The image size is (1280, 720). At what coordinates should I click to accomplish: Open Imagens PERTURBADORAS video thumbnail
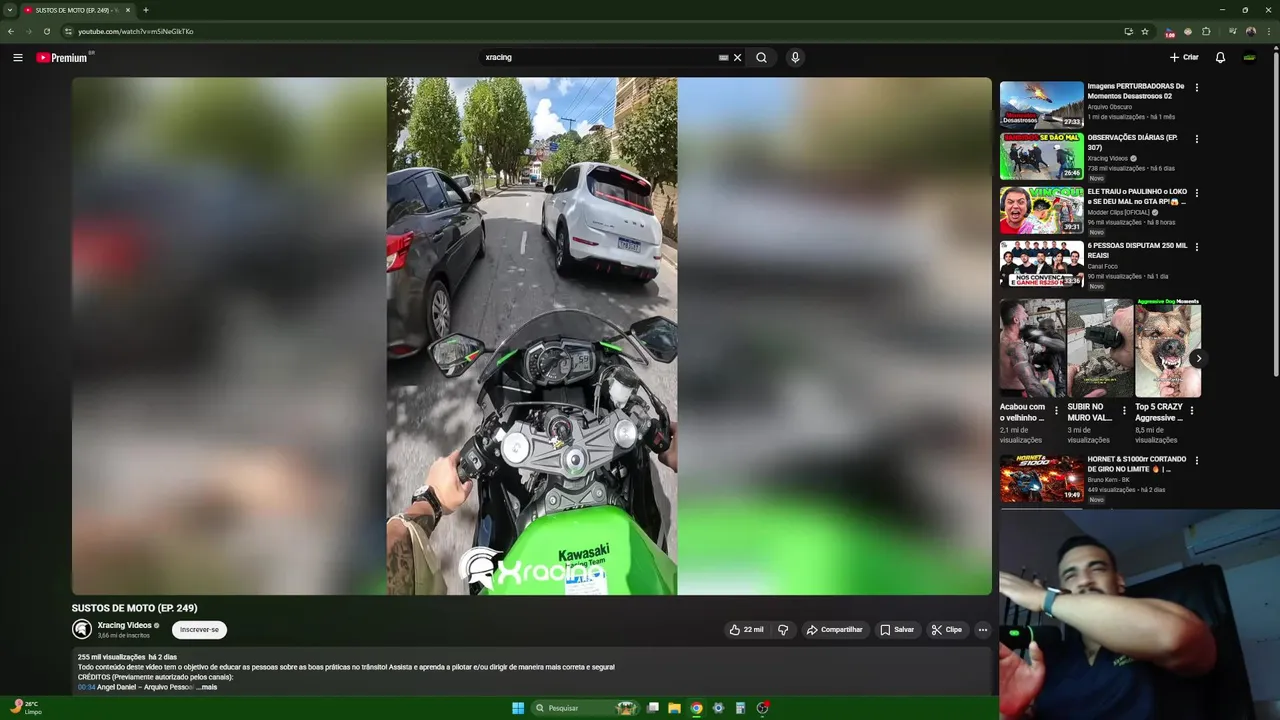point(1041,104)
